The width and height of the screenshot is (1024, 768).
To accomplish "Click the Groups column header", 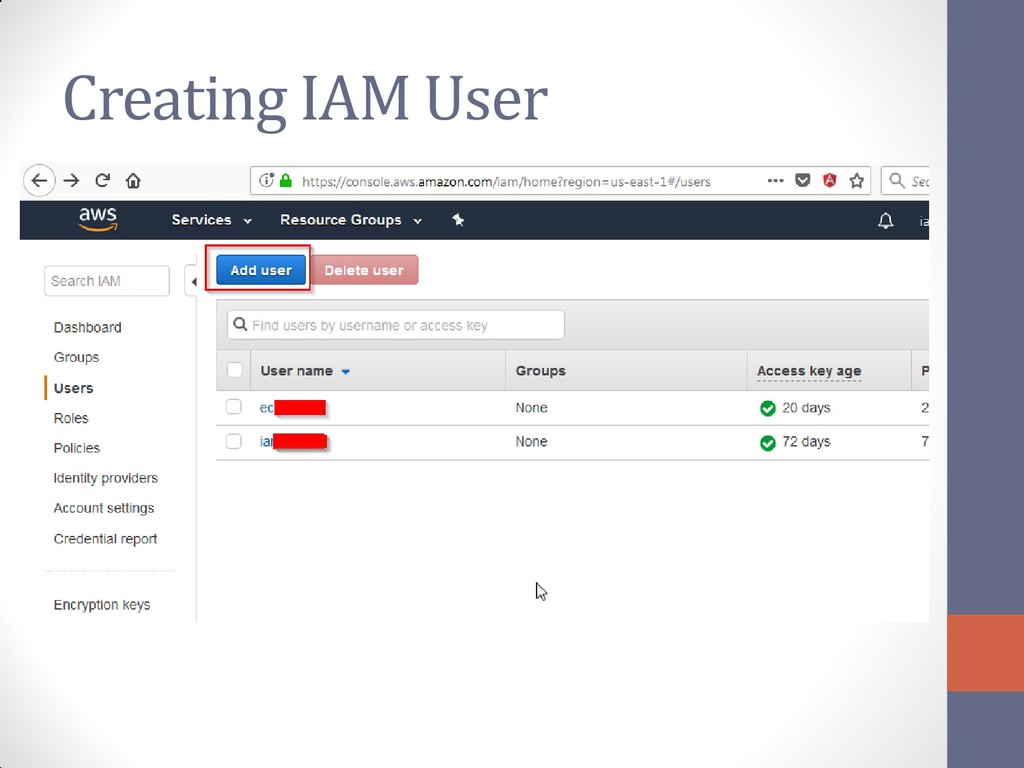I will pos(541,370).
